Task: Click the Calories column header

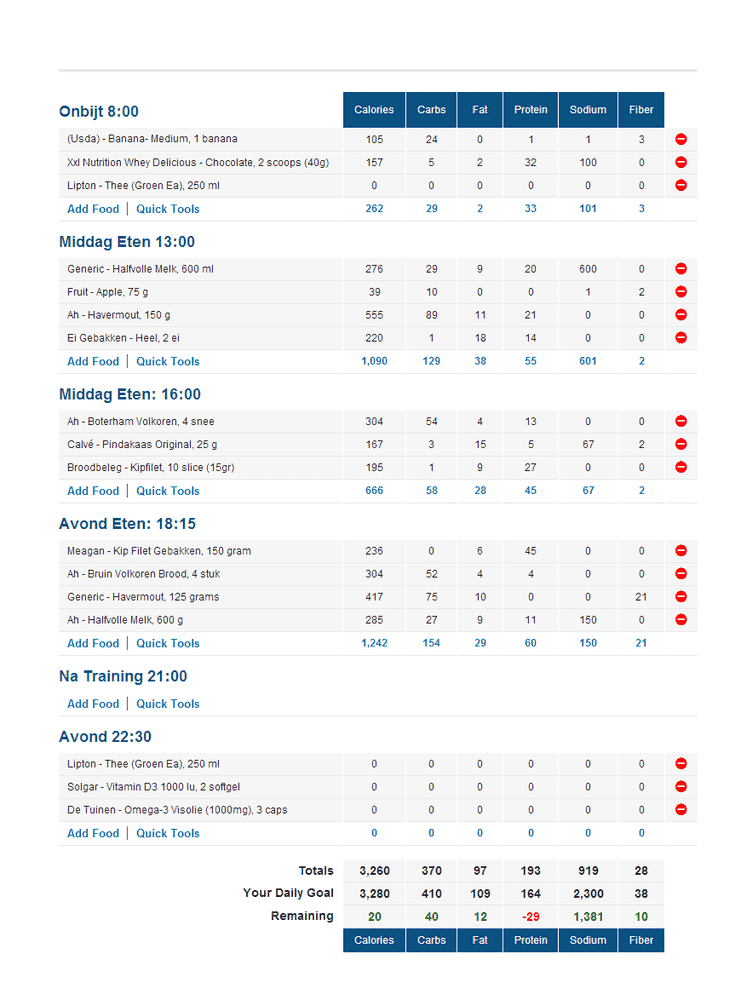Action: pyautogui.click(x=374, y=110)
